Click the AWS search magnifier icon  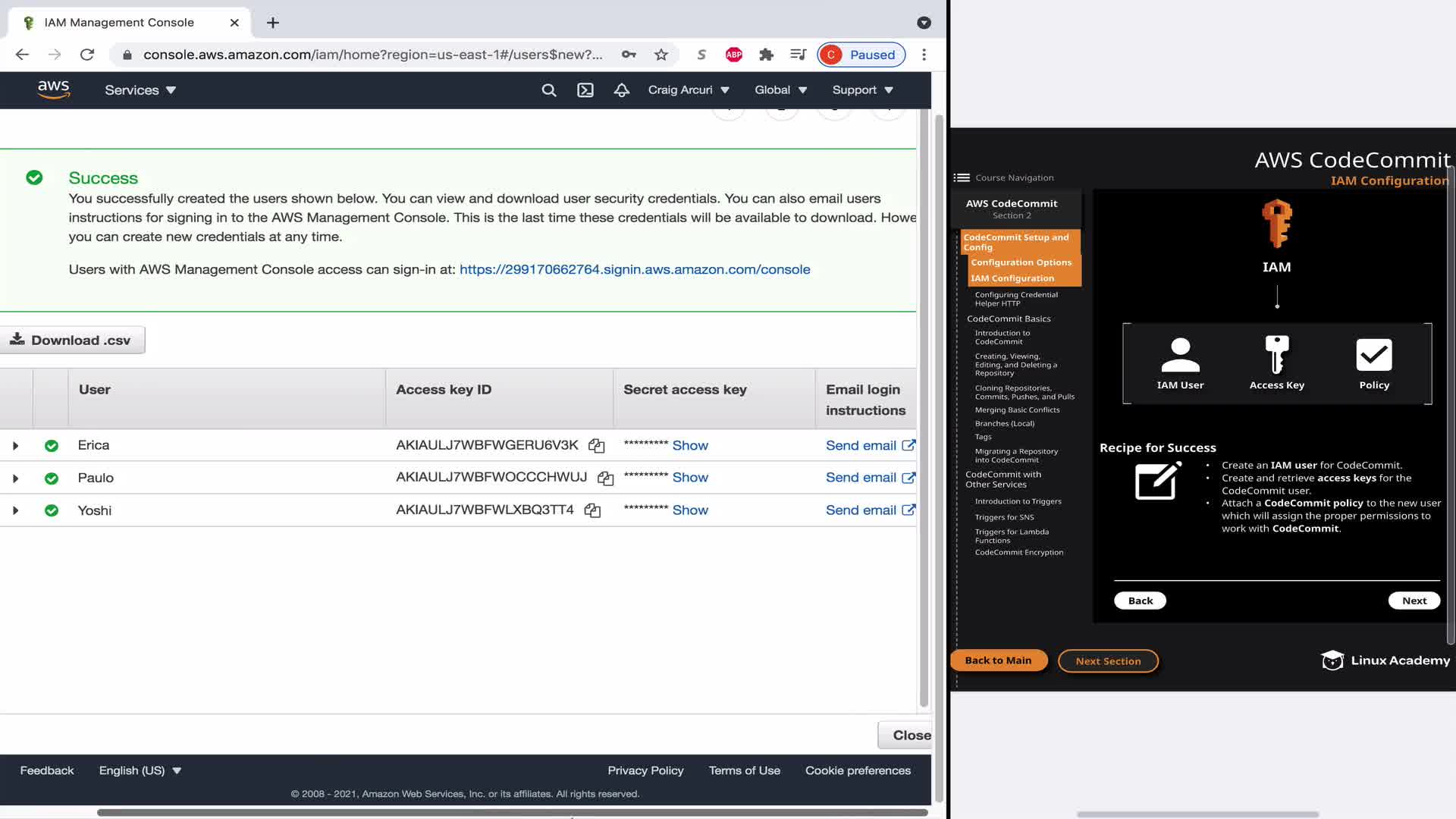[x=549, y=90]
